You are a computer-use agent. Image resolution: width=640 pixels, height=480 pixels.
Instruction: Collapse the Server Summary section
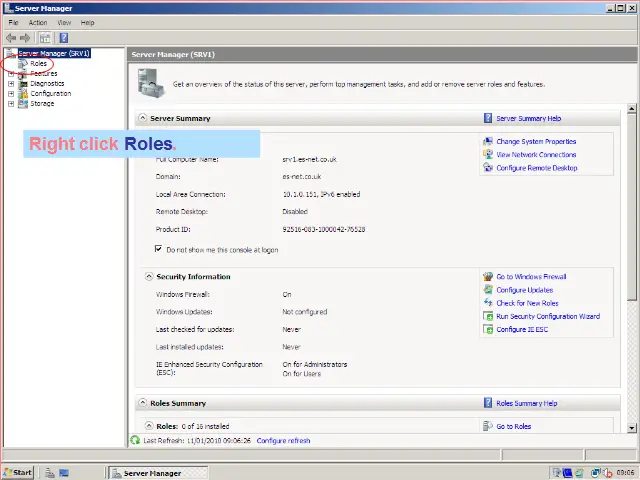pos(142,118)
